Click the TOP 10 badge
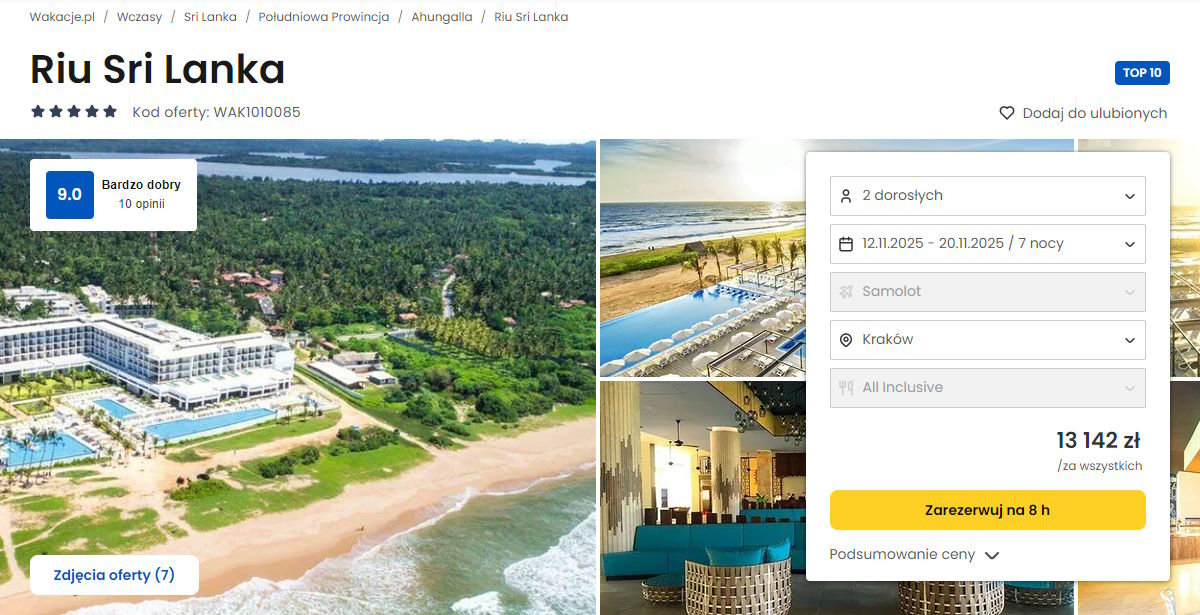 tap(1142, 73)
